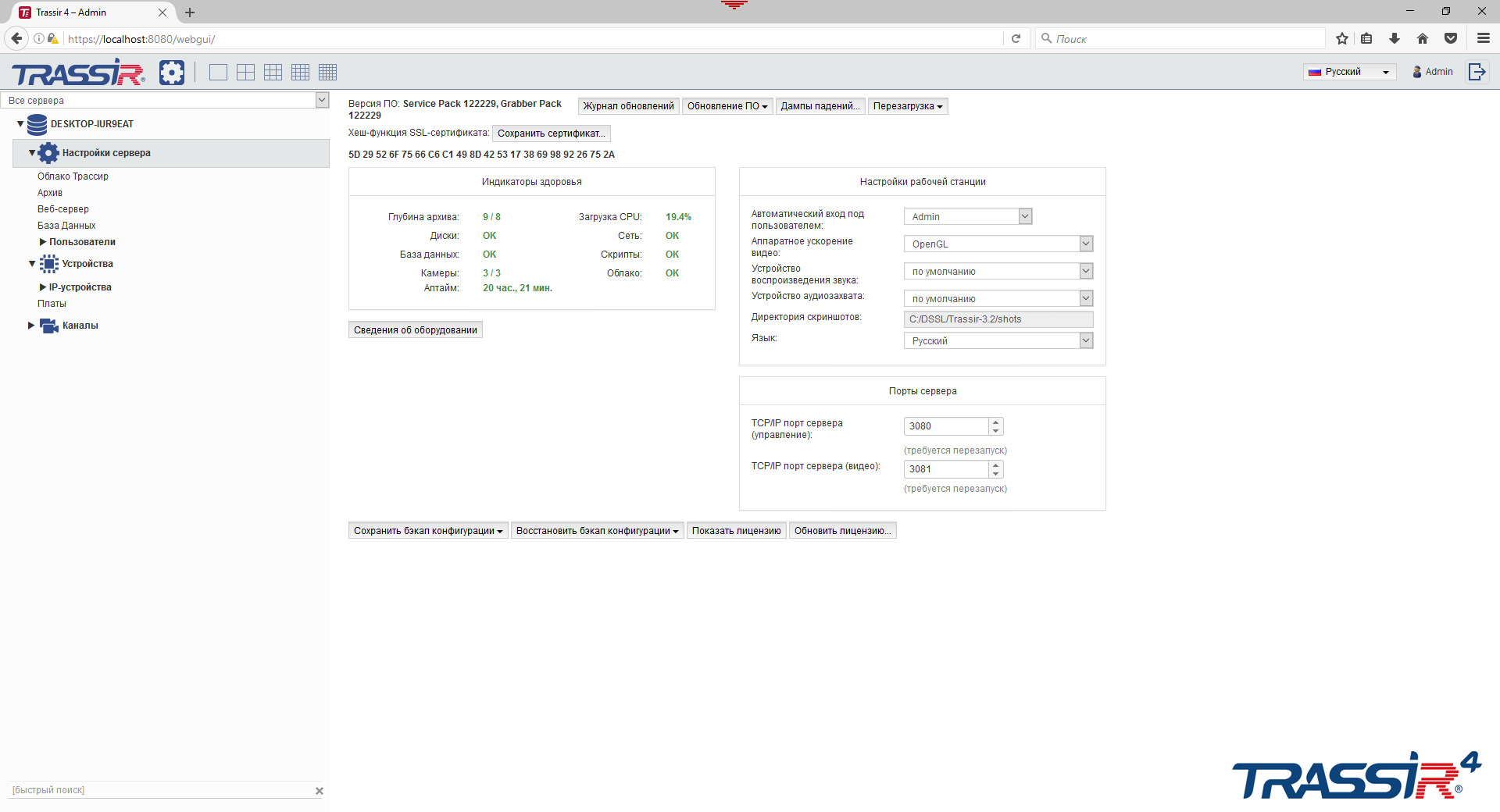Image resolution: width=1500 pixels, height=812 pixels.
Task: Click the DESKTOP-IUR9EAT server icon
Action: pos(35,124)
